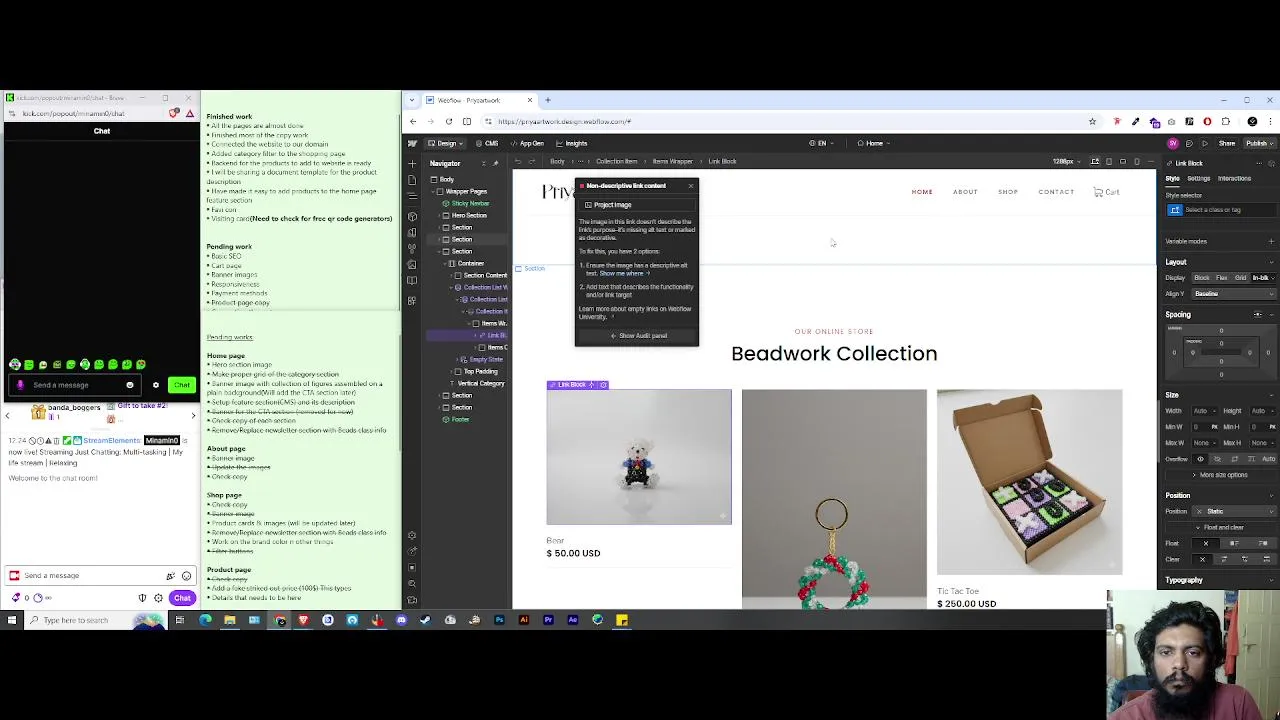Image resolution: width=1280 pixels, height=720 pixels.
Task: Open comments icon in Webflow top bar
Action: pos(1189,143)
